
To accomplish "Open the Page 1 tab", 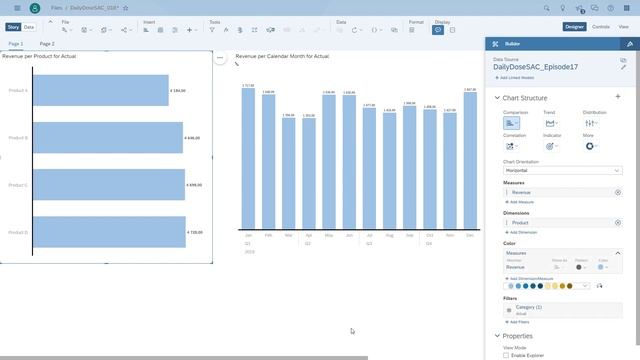I will tap(16, 44).
